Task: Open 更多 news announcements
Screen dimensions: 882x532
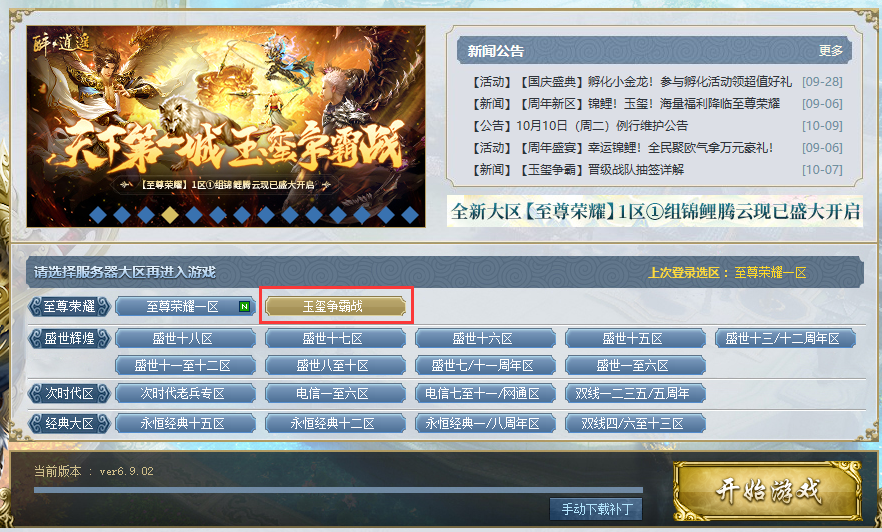Action: click(x=830, y=51)
